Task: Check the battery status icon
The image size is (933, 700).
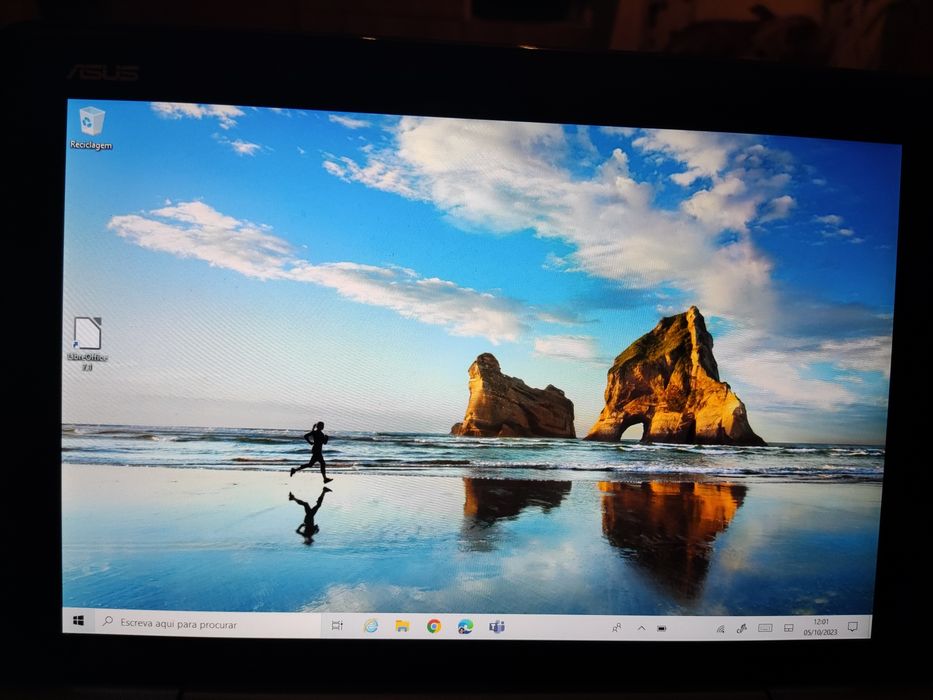Action: tap(662, 628)
